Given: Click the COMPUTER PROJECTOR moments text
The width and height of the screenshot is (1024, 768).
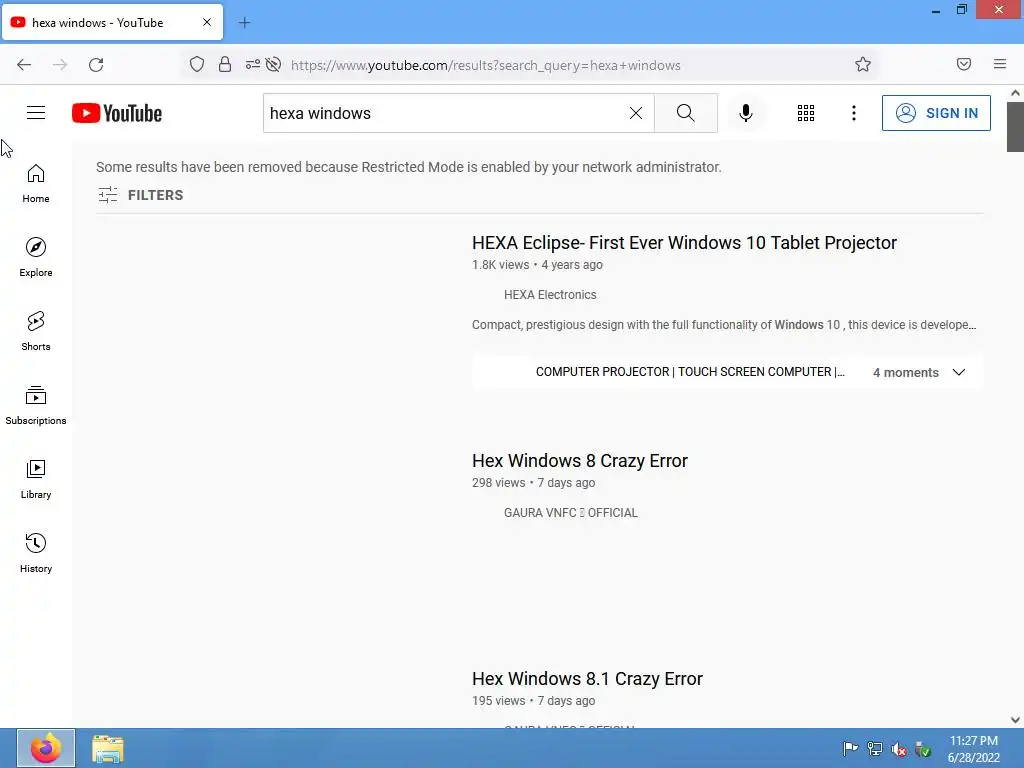Looking at the screenshot, I should pyautogui.click(x=690, y=372).
